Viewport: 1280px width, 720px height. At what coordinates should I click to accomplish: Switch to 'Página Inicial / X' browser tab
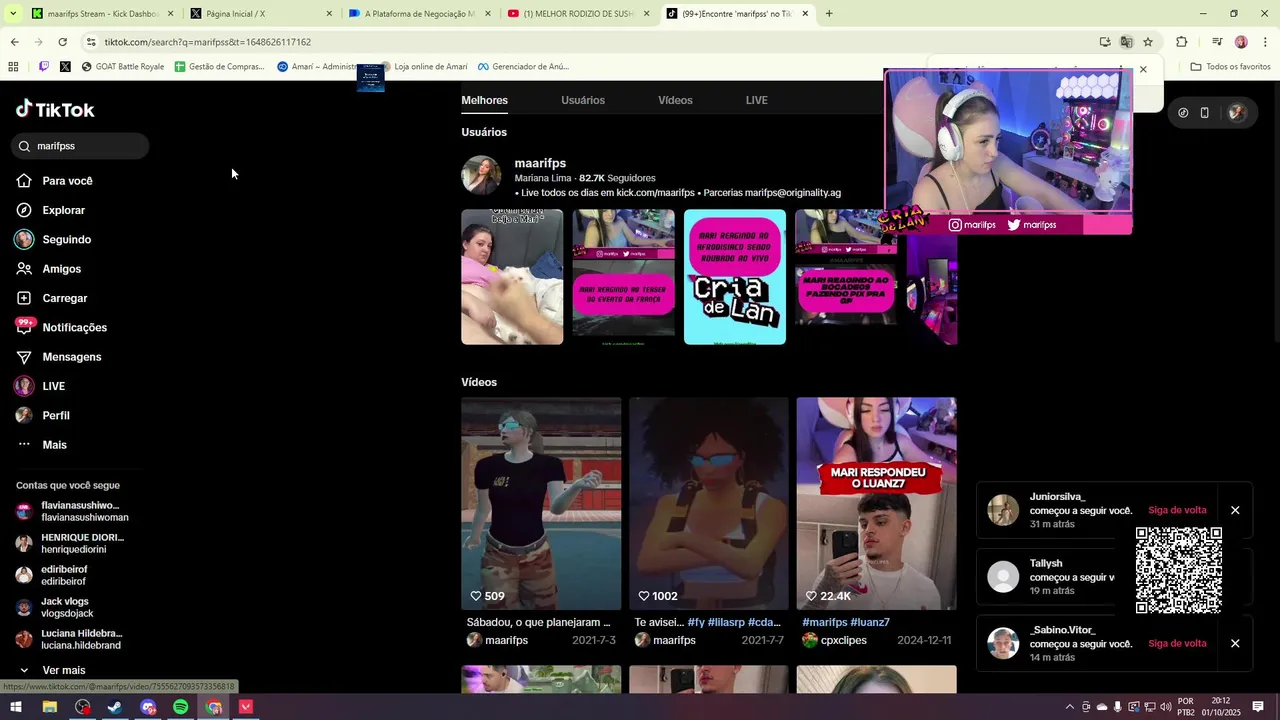point(260,14)
